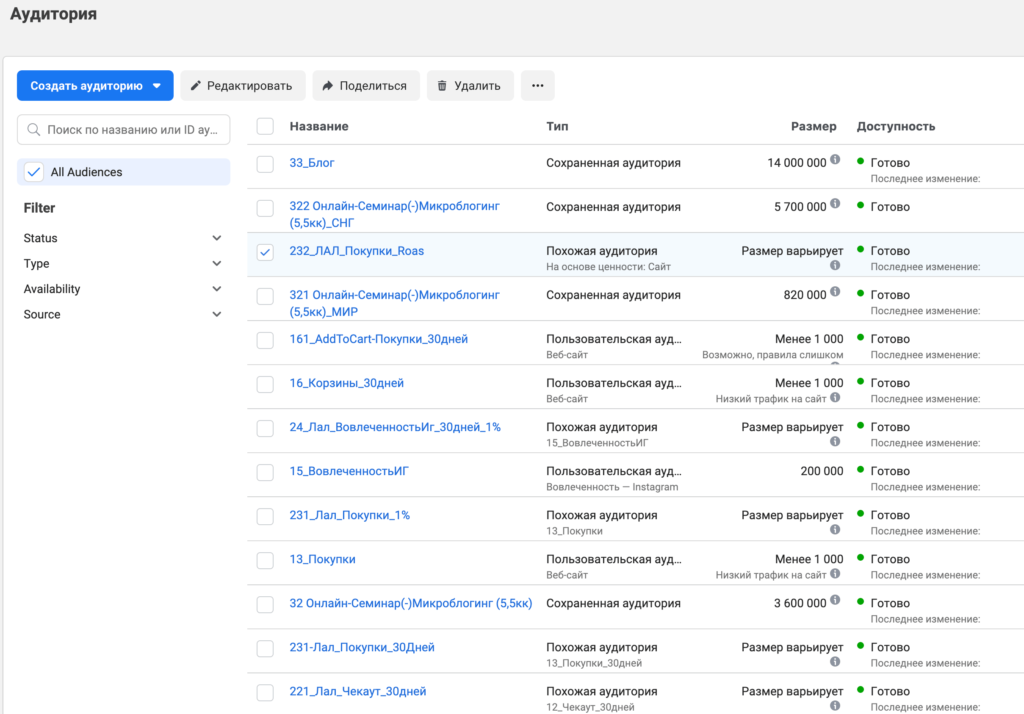Viewport: 1024px width, 714px height.
Task: Click the info icon next to 14 000 000
Action: coord(835,161)
